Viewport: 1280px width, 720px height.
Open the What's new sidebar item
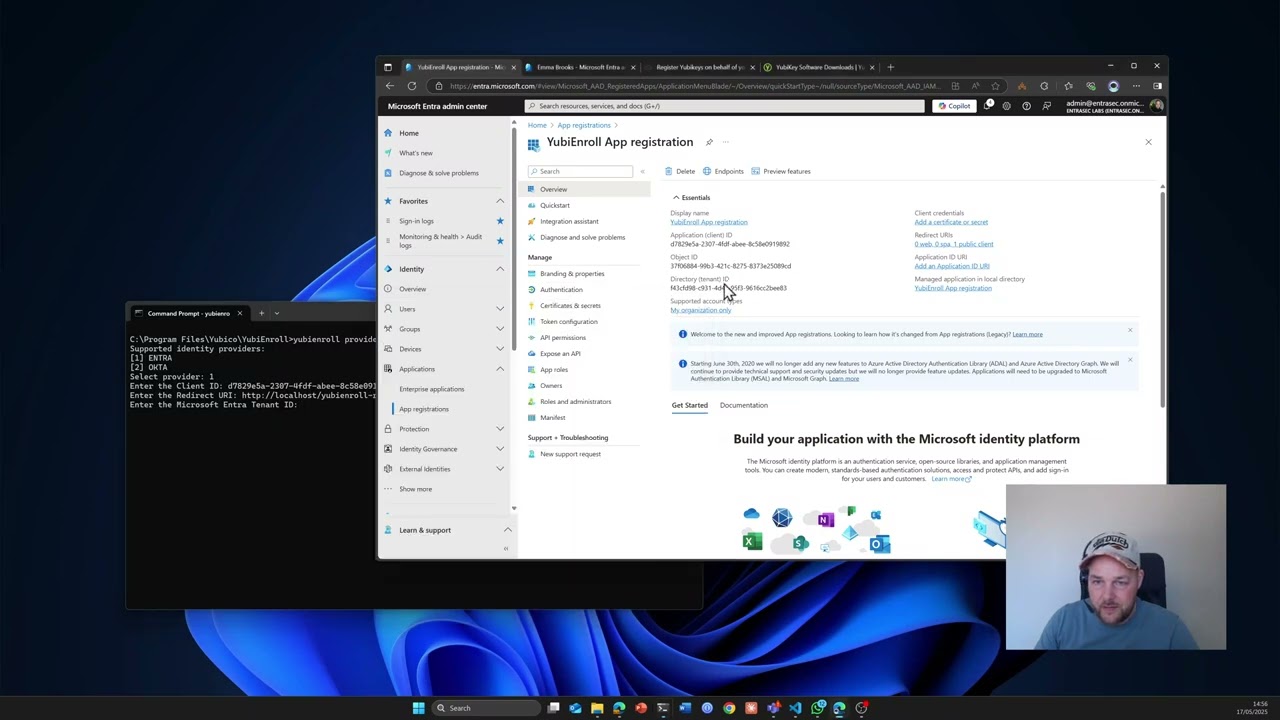tap(416, 153)
